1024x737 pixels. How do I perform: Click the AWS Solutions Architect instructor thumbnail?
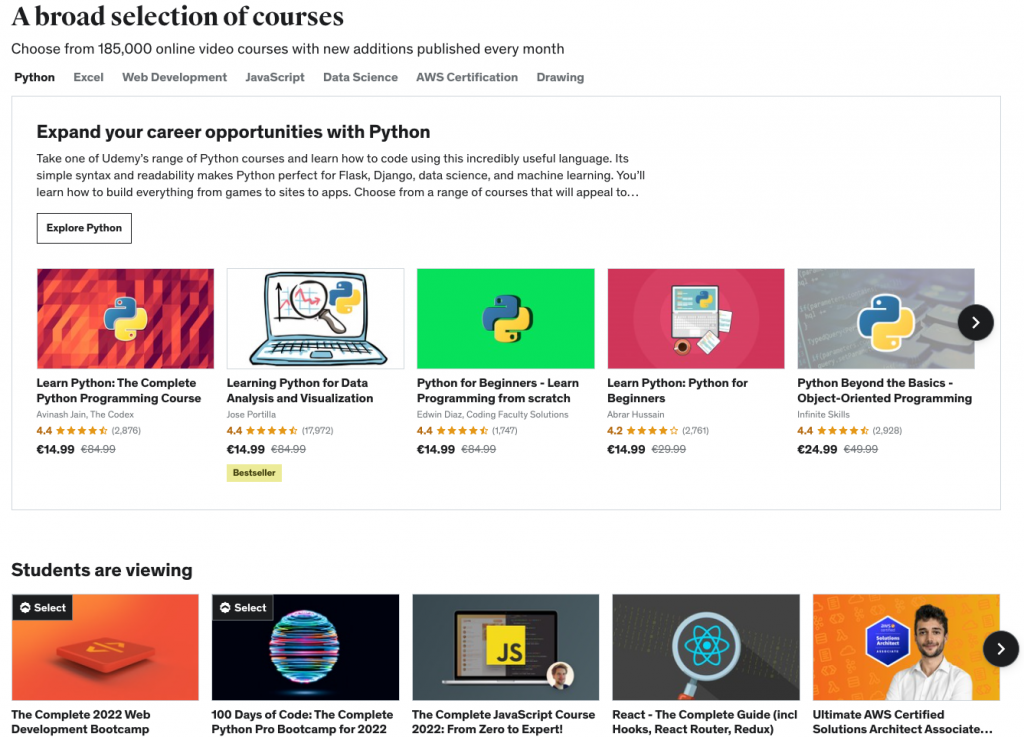(x=906, y=647)
